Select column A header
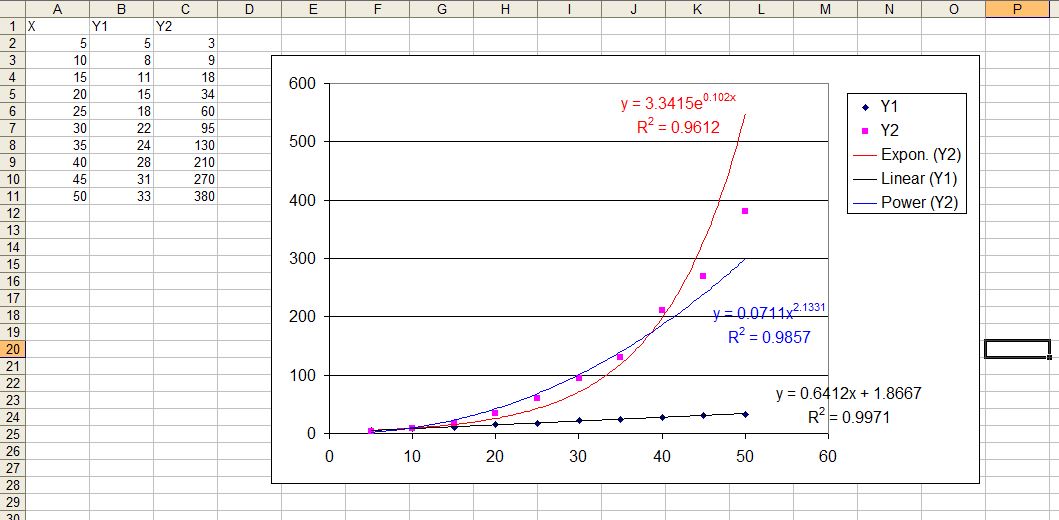This screenshot has height=520, width=1059. click(x=57, y=9)
